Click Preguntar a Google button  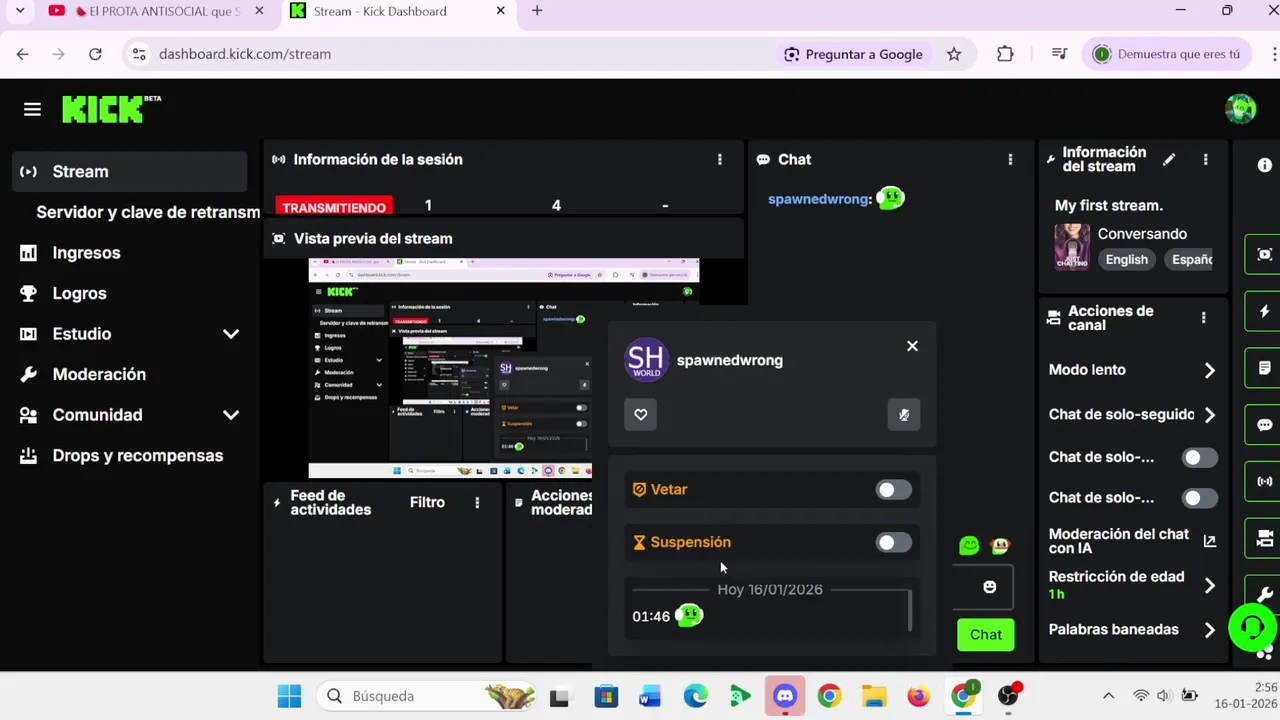(x=853, y=54)
